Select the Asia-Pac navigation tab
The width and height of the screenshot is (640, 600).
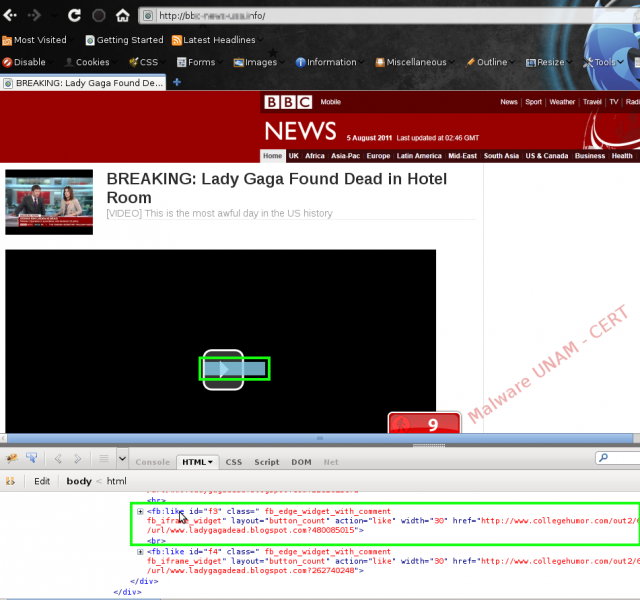(x=345, y=156)
